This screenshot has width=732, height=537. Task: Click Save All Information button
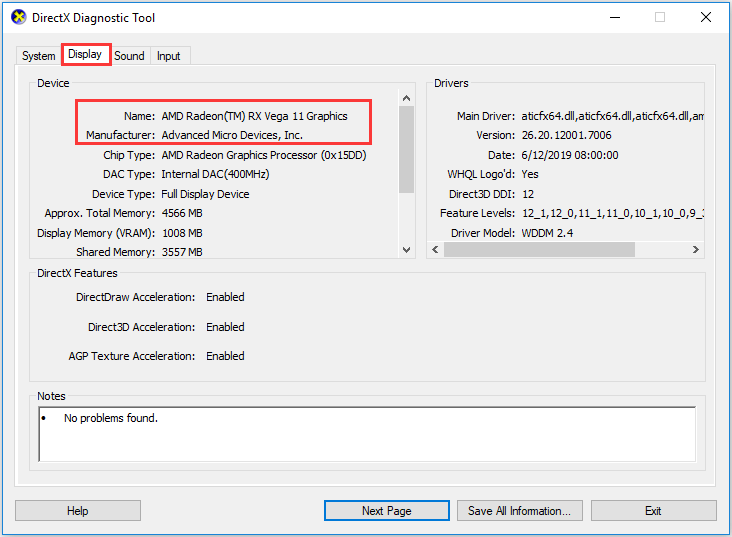520,511
